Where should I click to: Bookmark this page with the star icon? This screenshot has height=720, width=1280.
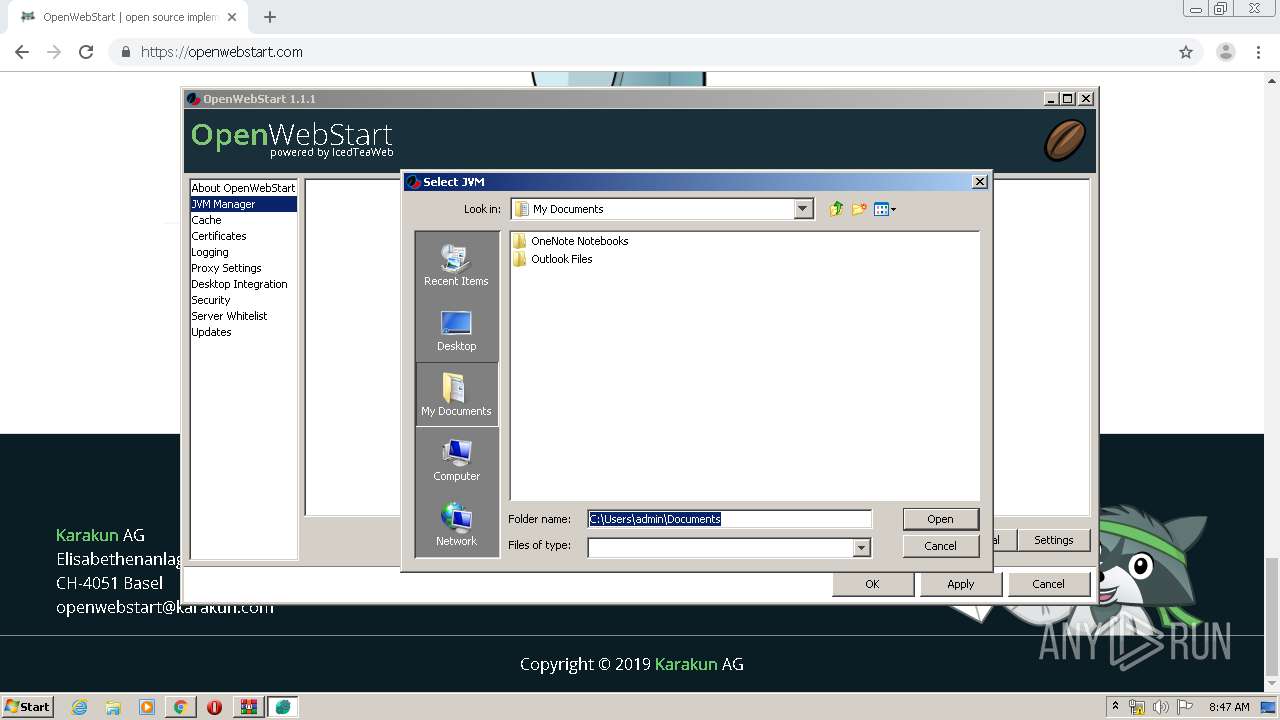click(x=1186, y=52)
